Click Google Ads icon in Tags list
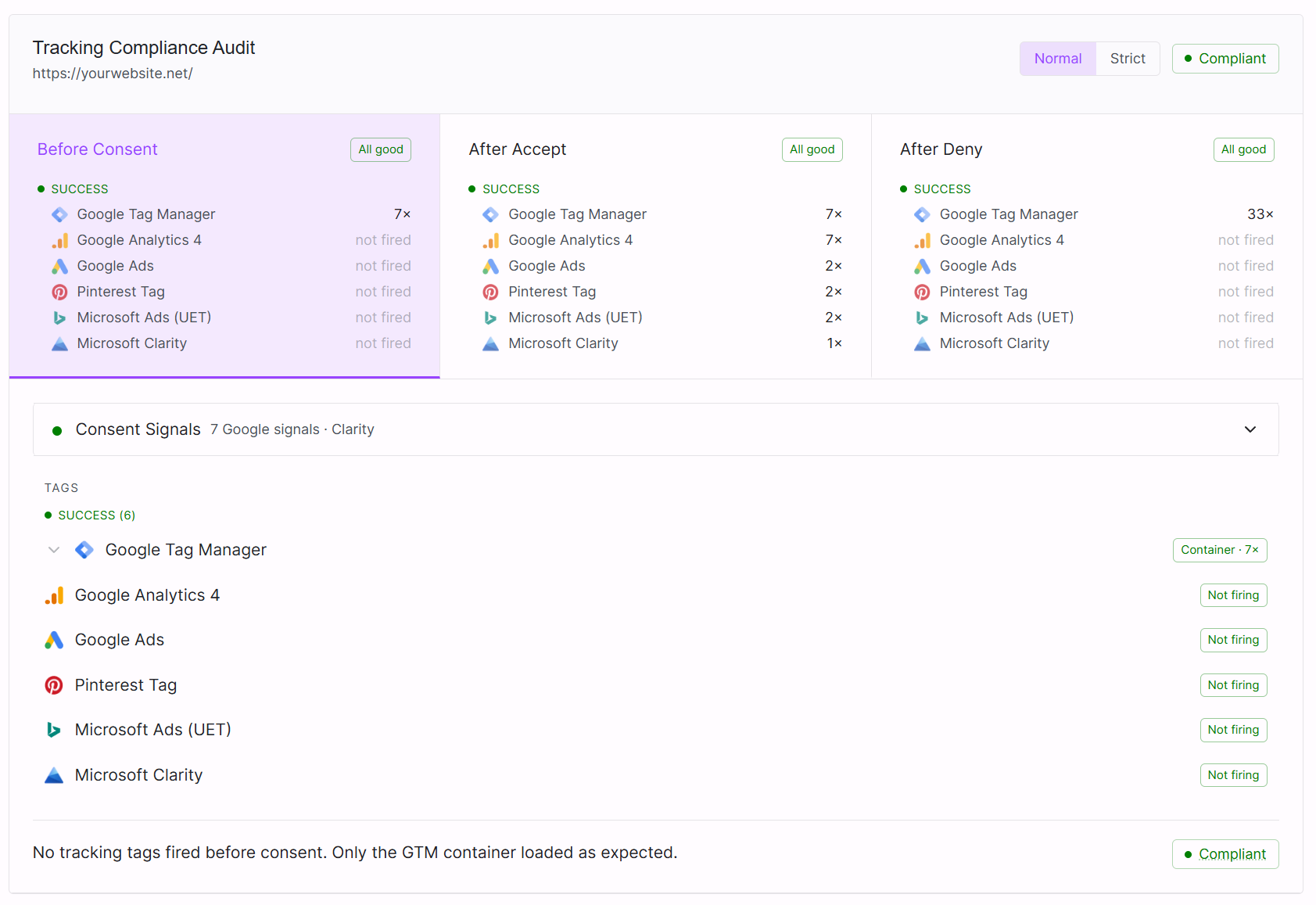 click(54, 640)
